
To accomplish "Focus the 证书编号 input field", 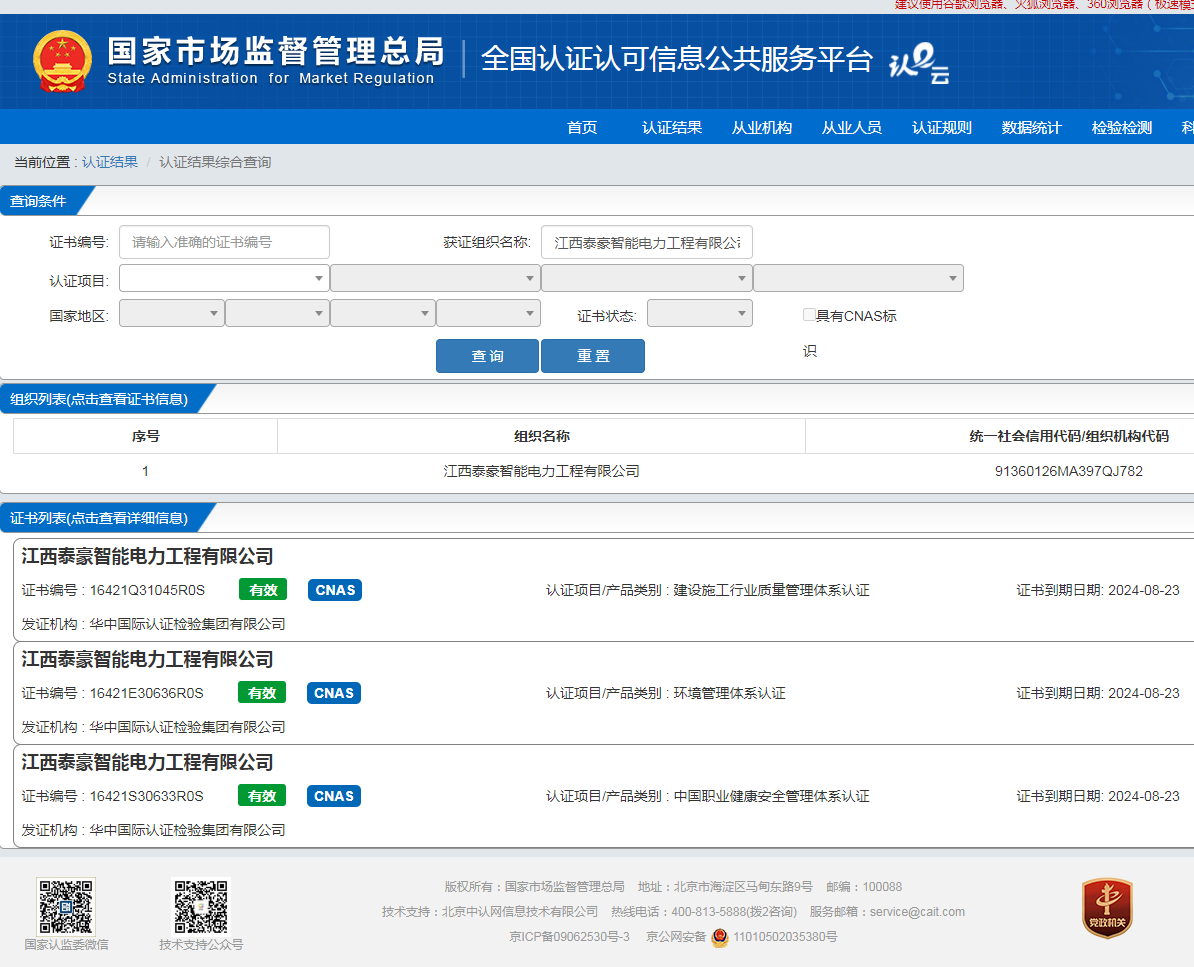I will 224,242.
